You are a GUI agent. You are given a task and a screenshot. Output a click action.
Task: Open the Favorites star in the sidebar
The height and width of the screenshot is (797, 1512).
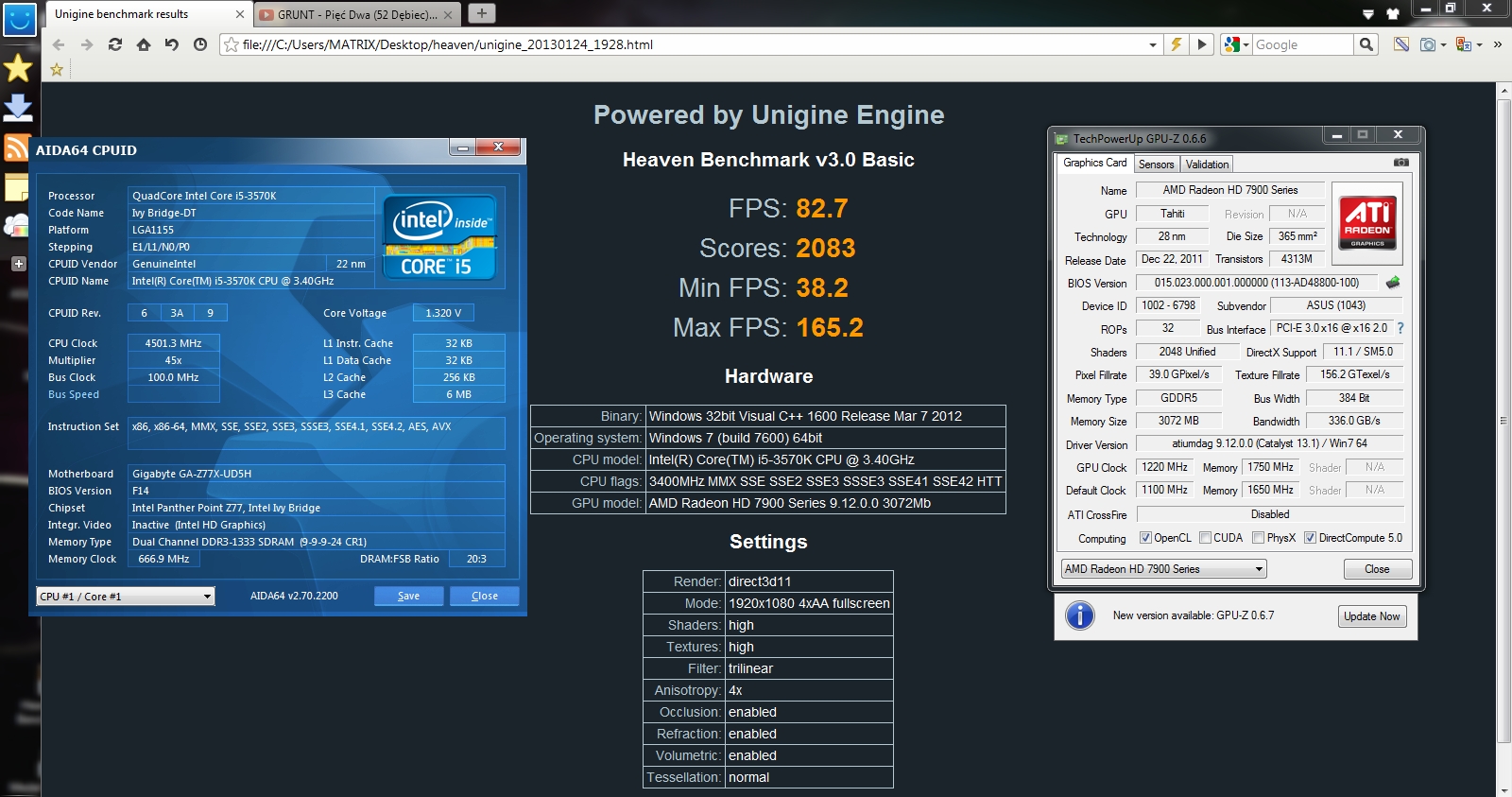click(x=19, y=67)
